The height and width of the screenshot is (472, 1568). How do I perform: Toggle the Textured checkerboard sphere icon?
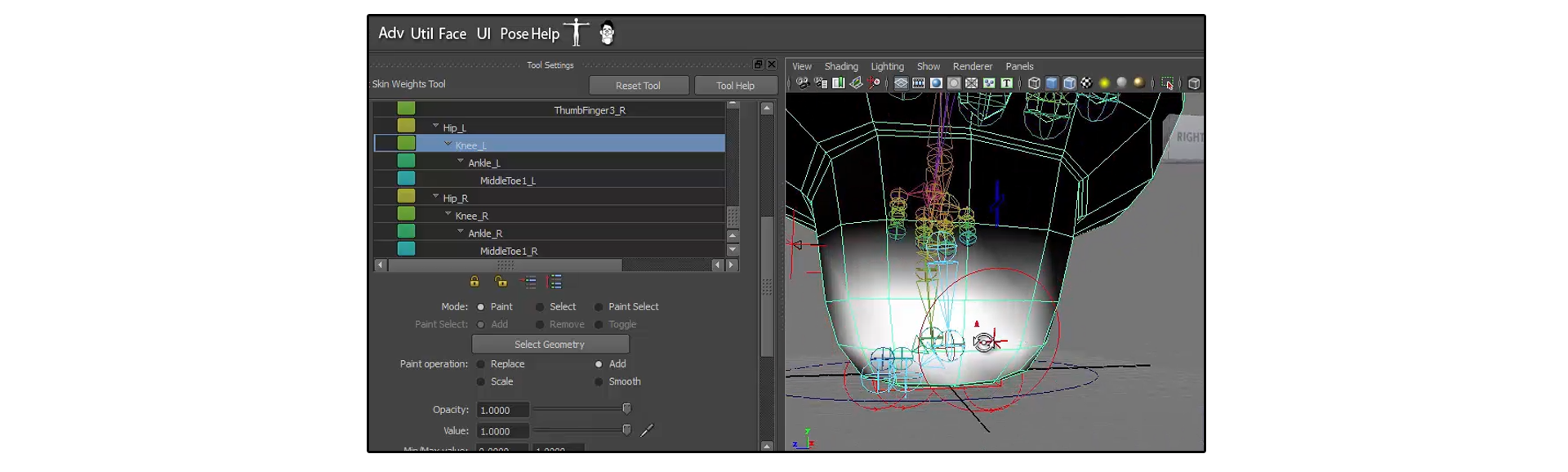[1087, 83]
